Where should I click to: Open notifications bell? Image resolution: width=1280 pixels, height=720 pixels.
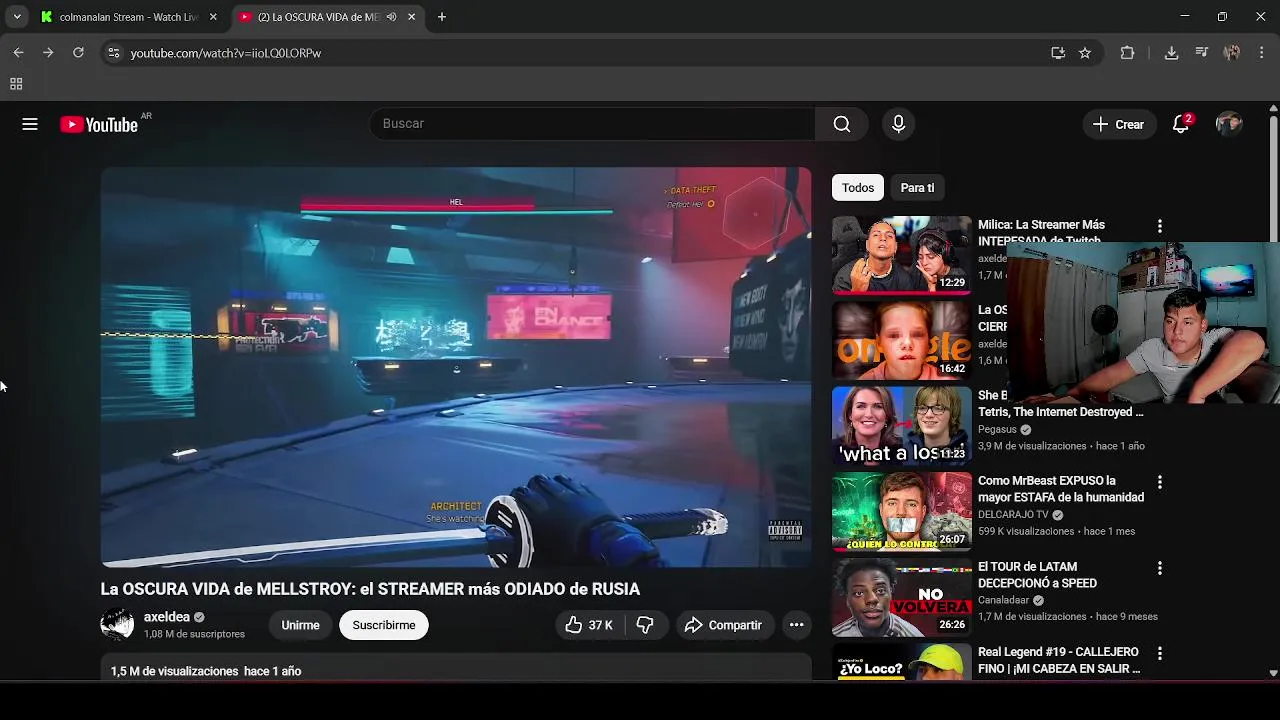[1181, 124]
